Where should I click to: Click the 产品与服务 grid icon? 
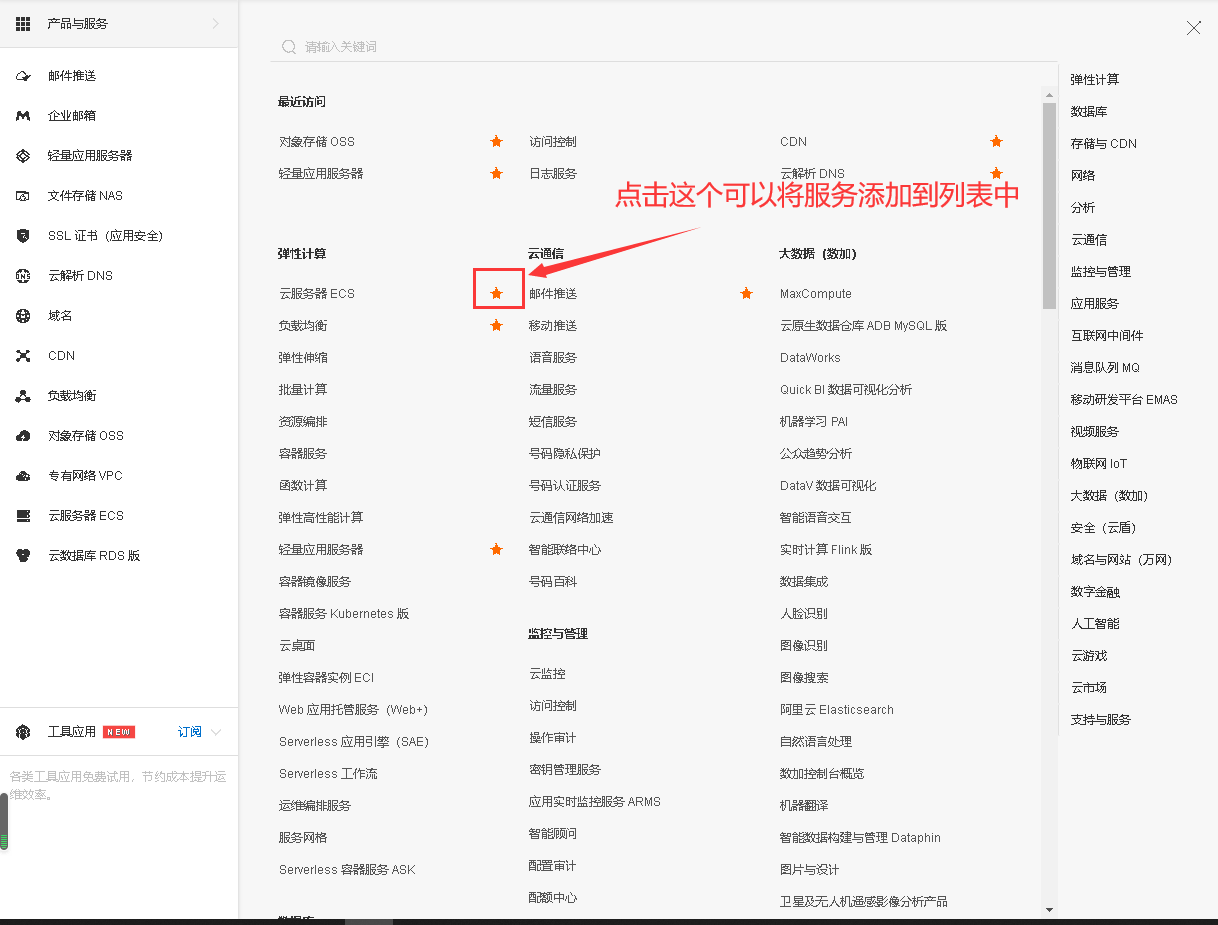pos(23,23)
